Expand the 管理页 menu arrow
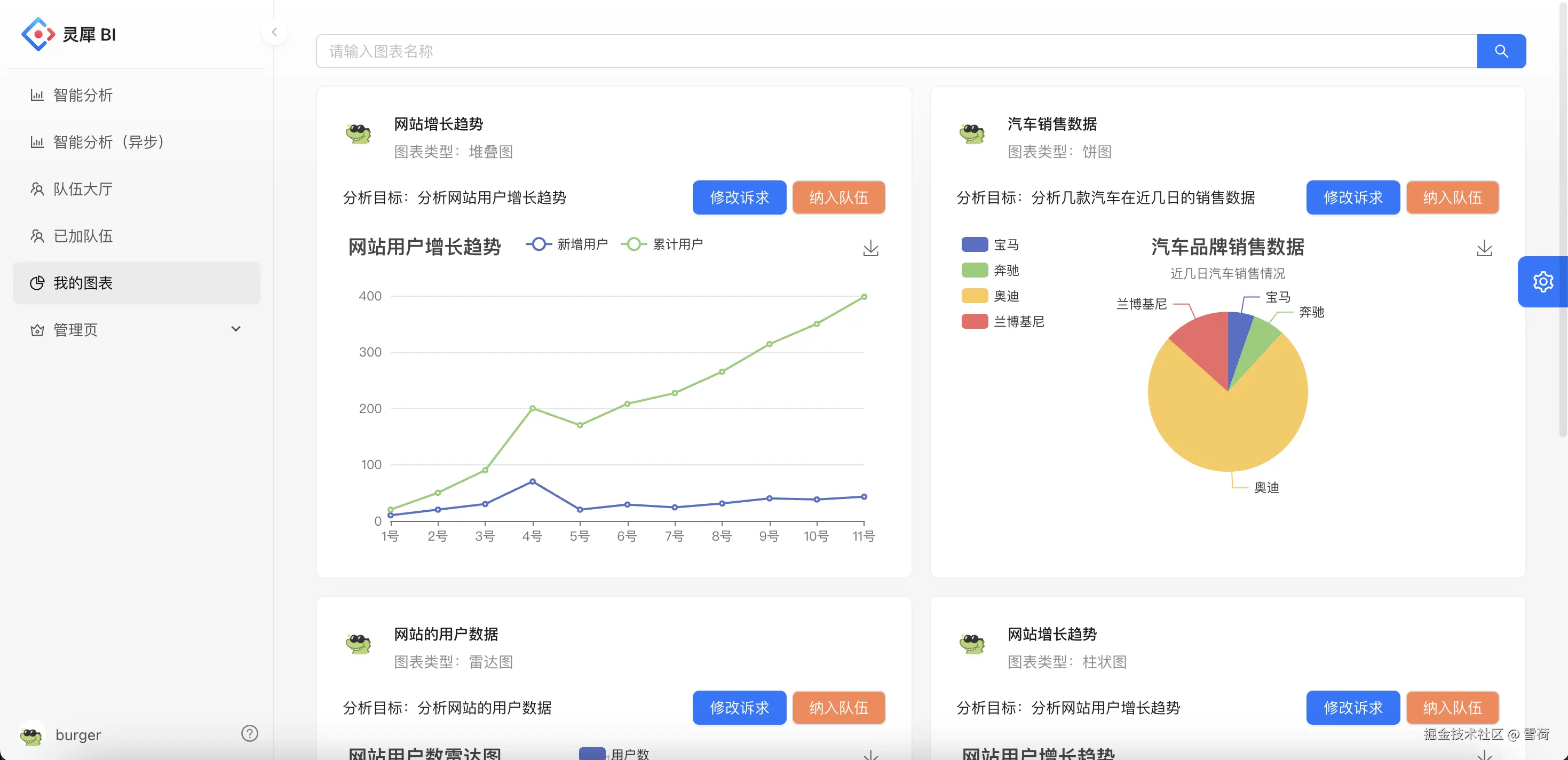 235,329
